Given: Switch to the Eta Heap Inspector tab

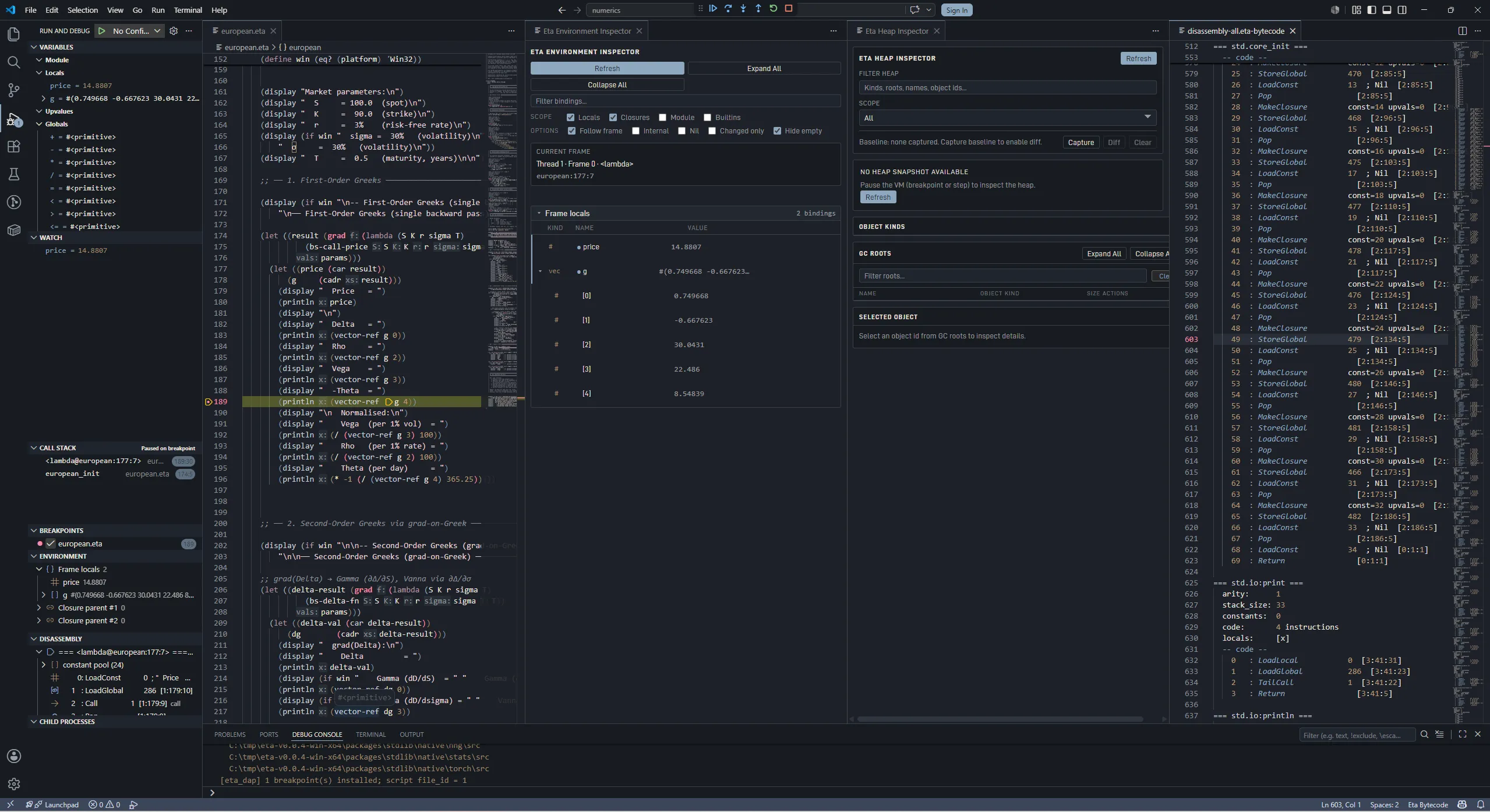Looking at the screenshot, I should coord(896,31).
